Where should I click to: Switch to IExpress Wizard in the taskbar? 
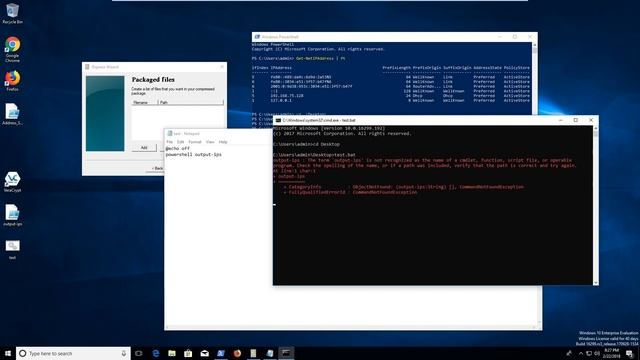[x=253, y=353]
